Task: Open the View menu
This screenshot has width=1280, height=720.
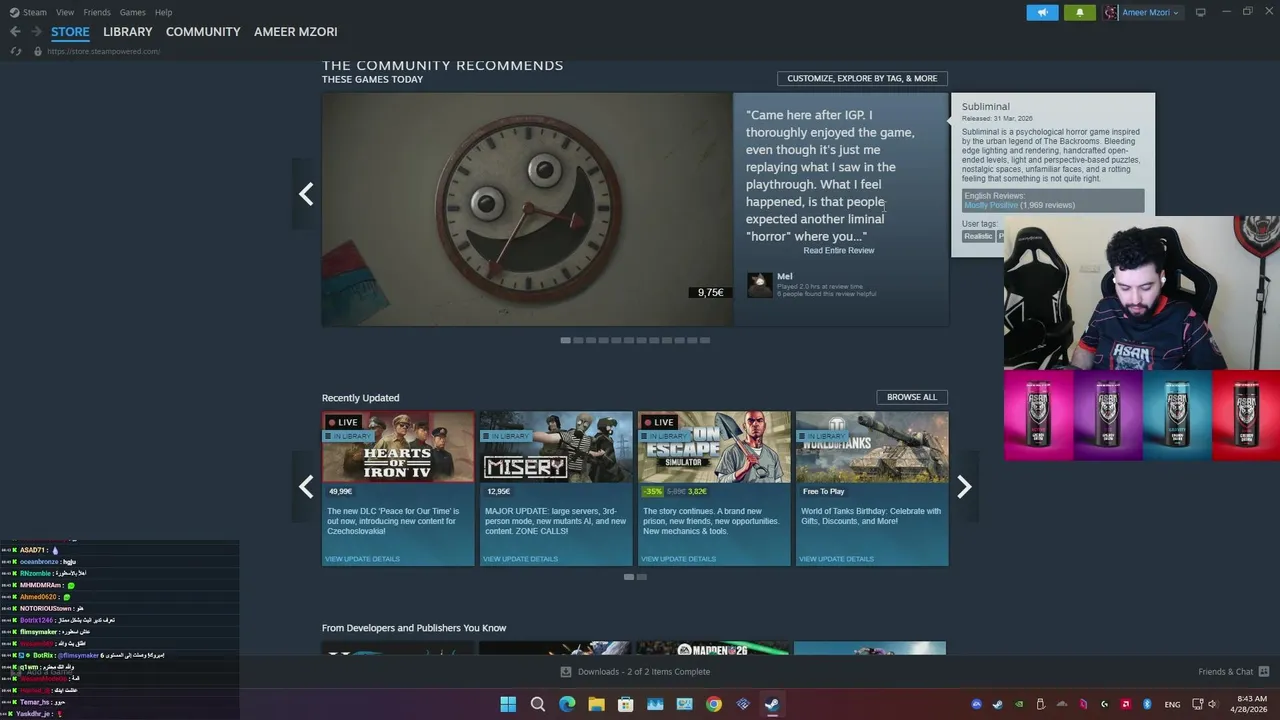Action: [65, 12]
